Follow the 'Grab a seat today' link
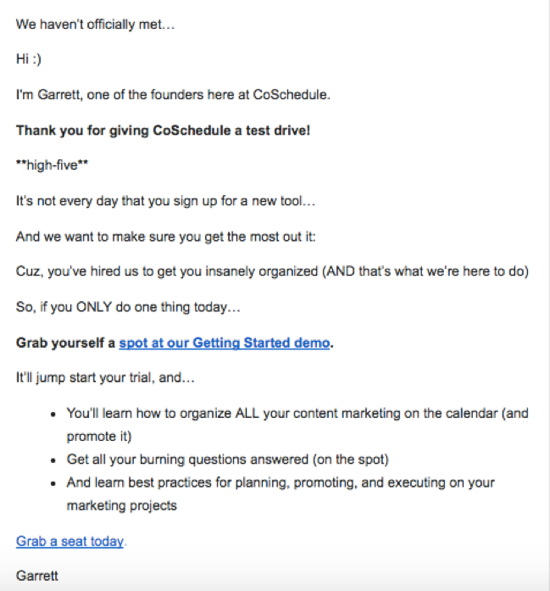Viewport: 550px width, 591px height. coord(70,541)
